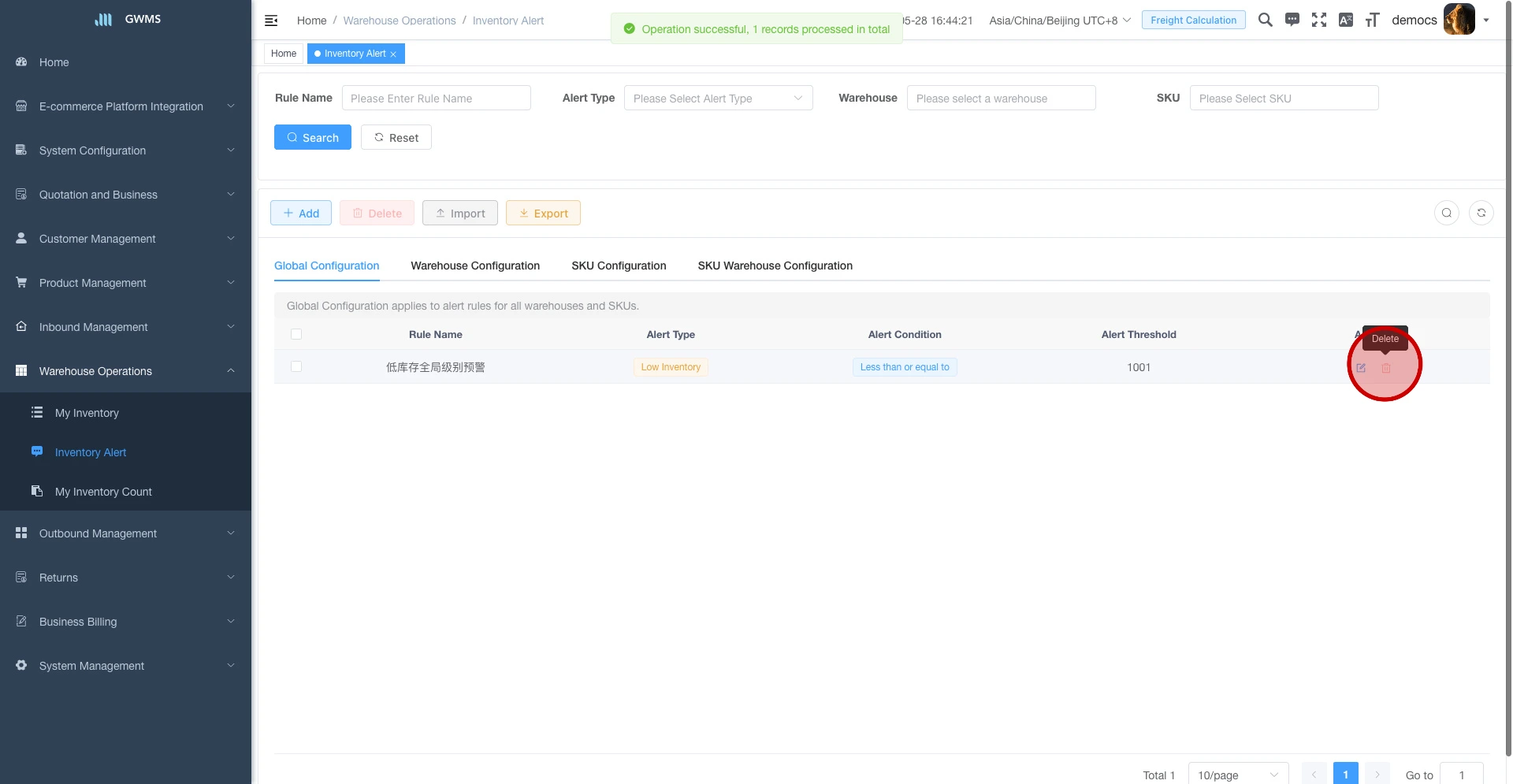Expand Product Management menu
This screenshot has width=1513, height=784.
125,283
